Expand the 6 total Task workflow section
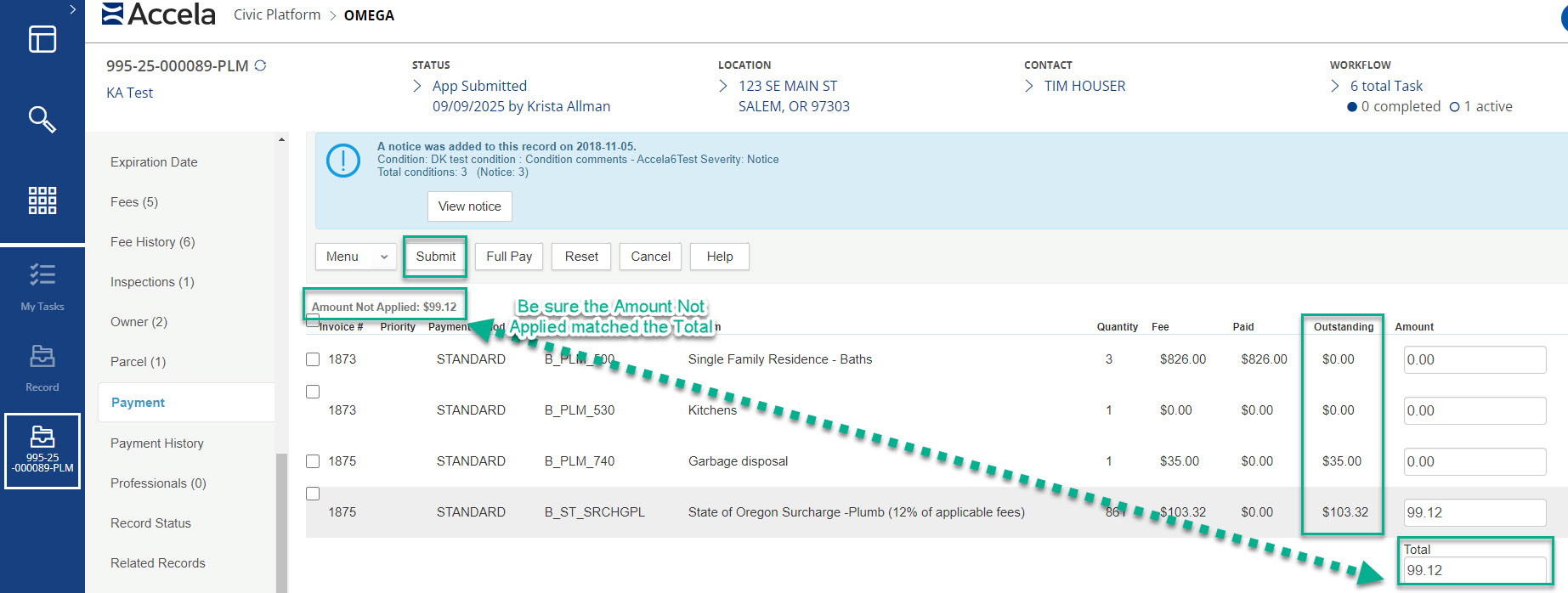1568x593 pixels. click(1335, 86)
